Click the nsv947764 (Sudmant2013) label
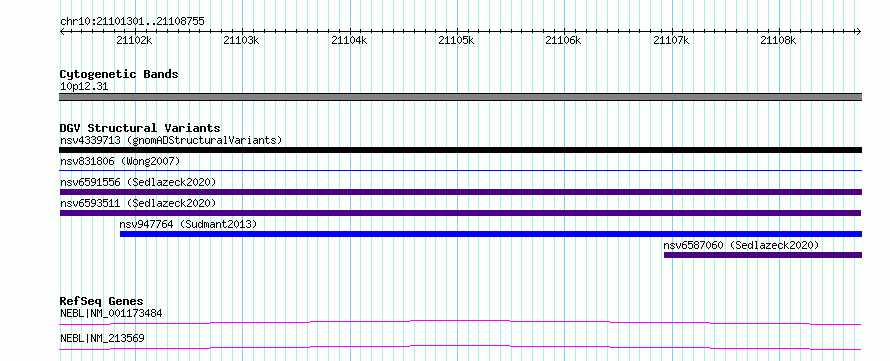 [188, 224]
